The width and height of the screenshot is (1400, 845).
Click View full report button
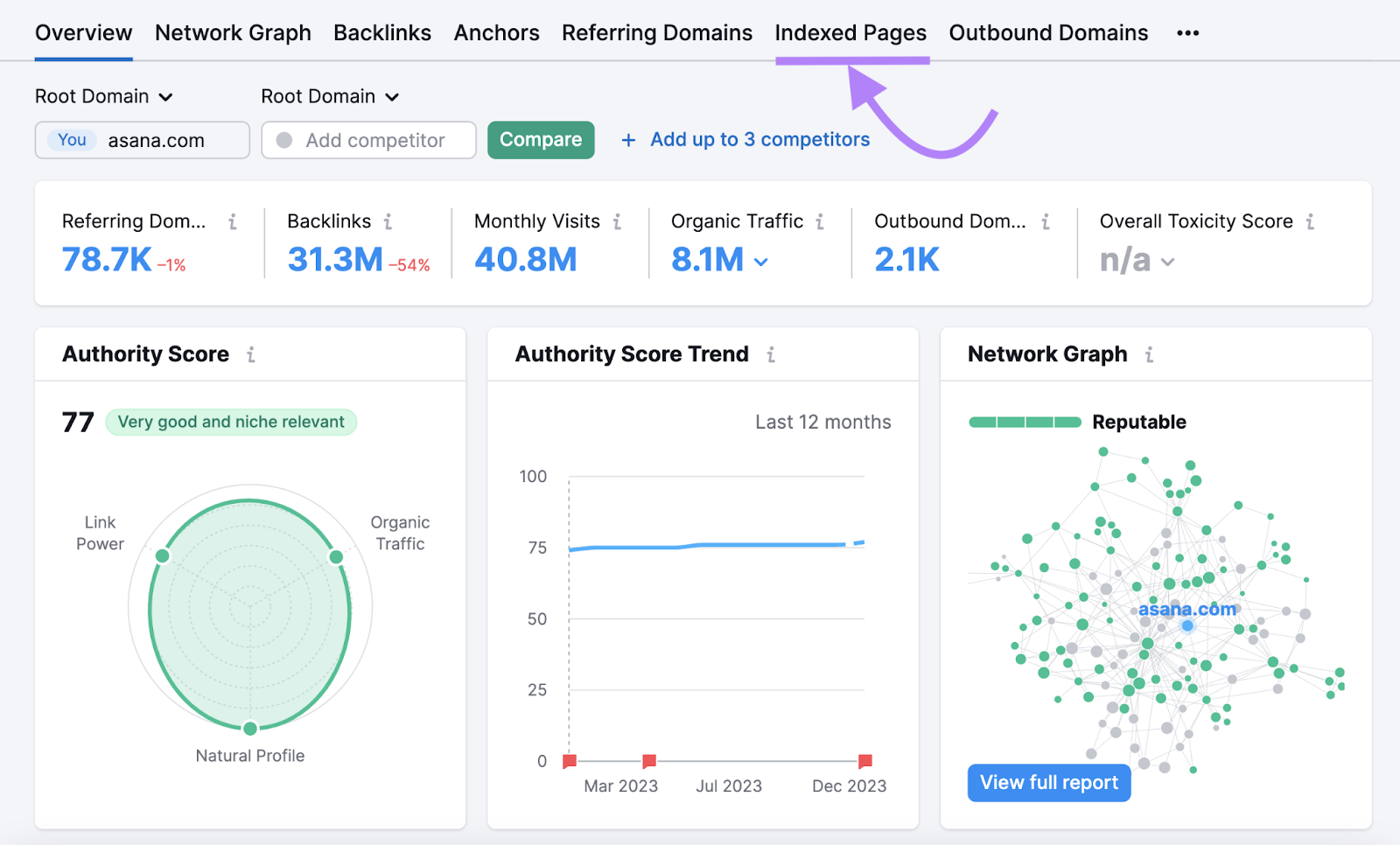pyautogui.click(x=1049, y=783)
